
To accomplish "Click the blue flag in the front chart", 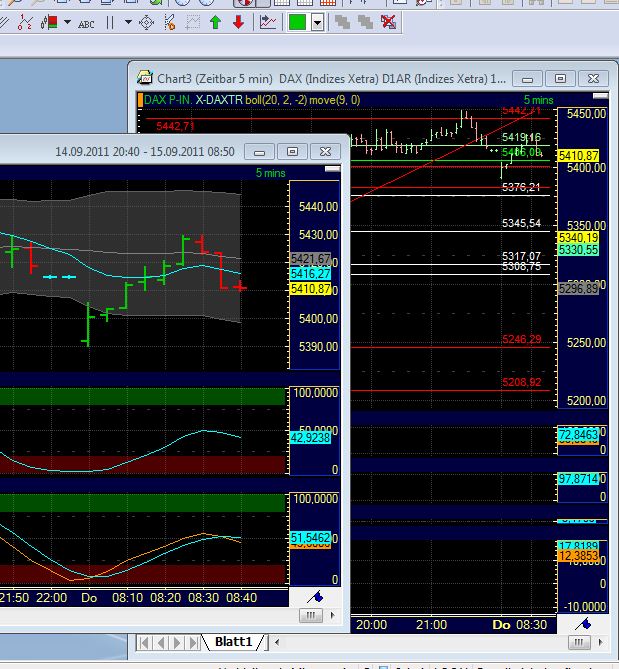I will [x=315, y=596].
